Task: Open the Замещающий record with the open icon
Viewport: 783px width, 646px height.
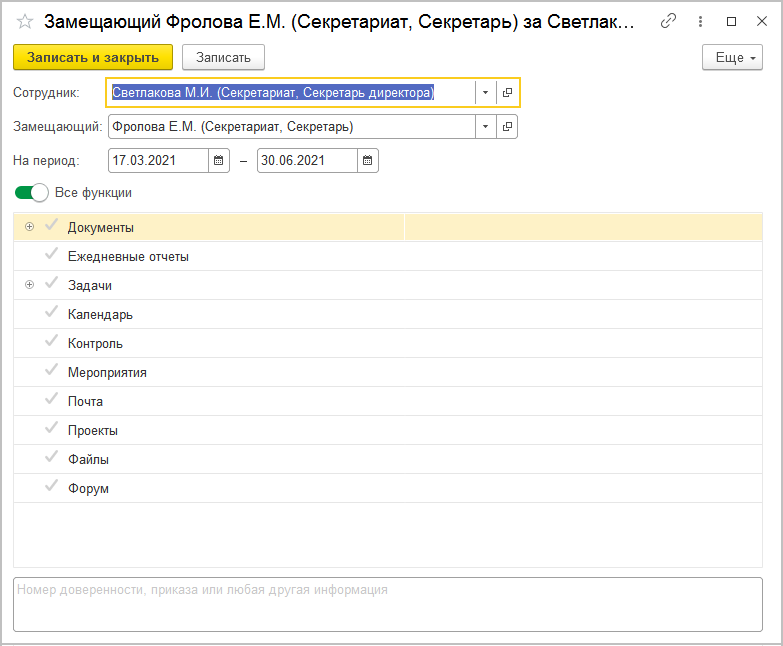Action: click(507, 127)
